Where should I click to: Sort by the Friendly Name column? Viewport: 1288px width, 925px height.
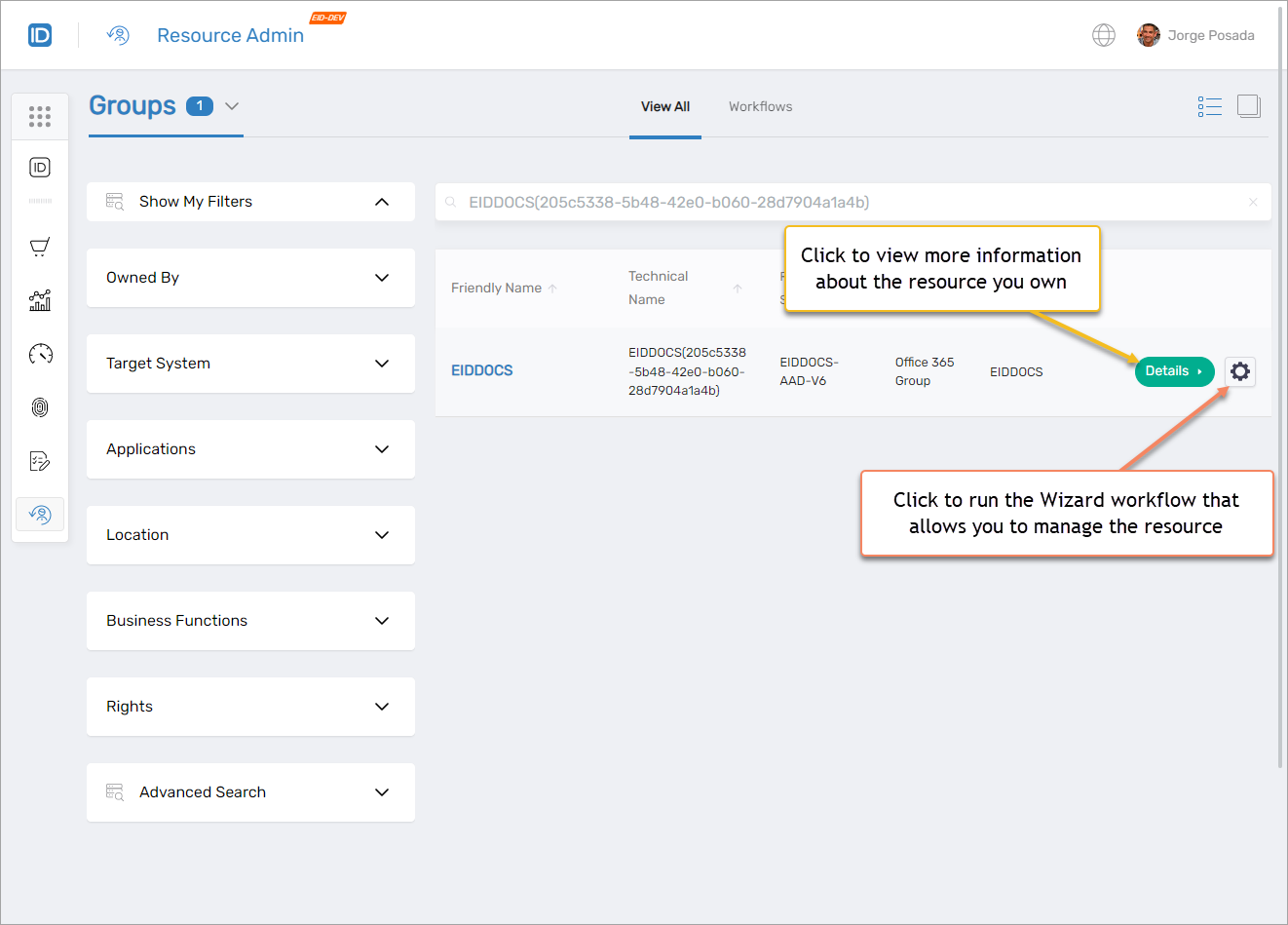(497, 288)
